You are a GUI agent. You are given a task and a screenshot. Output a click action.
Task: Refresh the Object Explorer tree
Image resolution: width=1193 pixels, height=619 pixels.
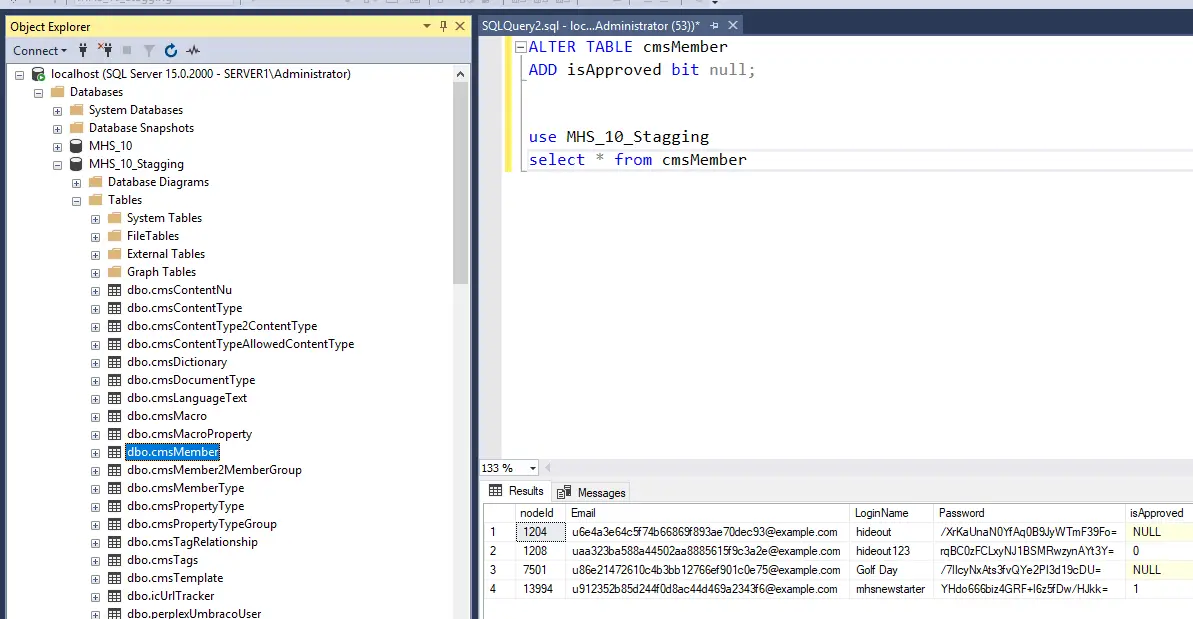[x=171, y=50]
